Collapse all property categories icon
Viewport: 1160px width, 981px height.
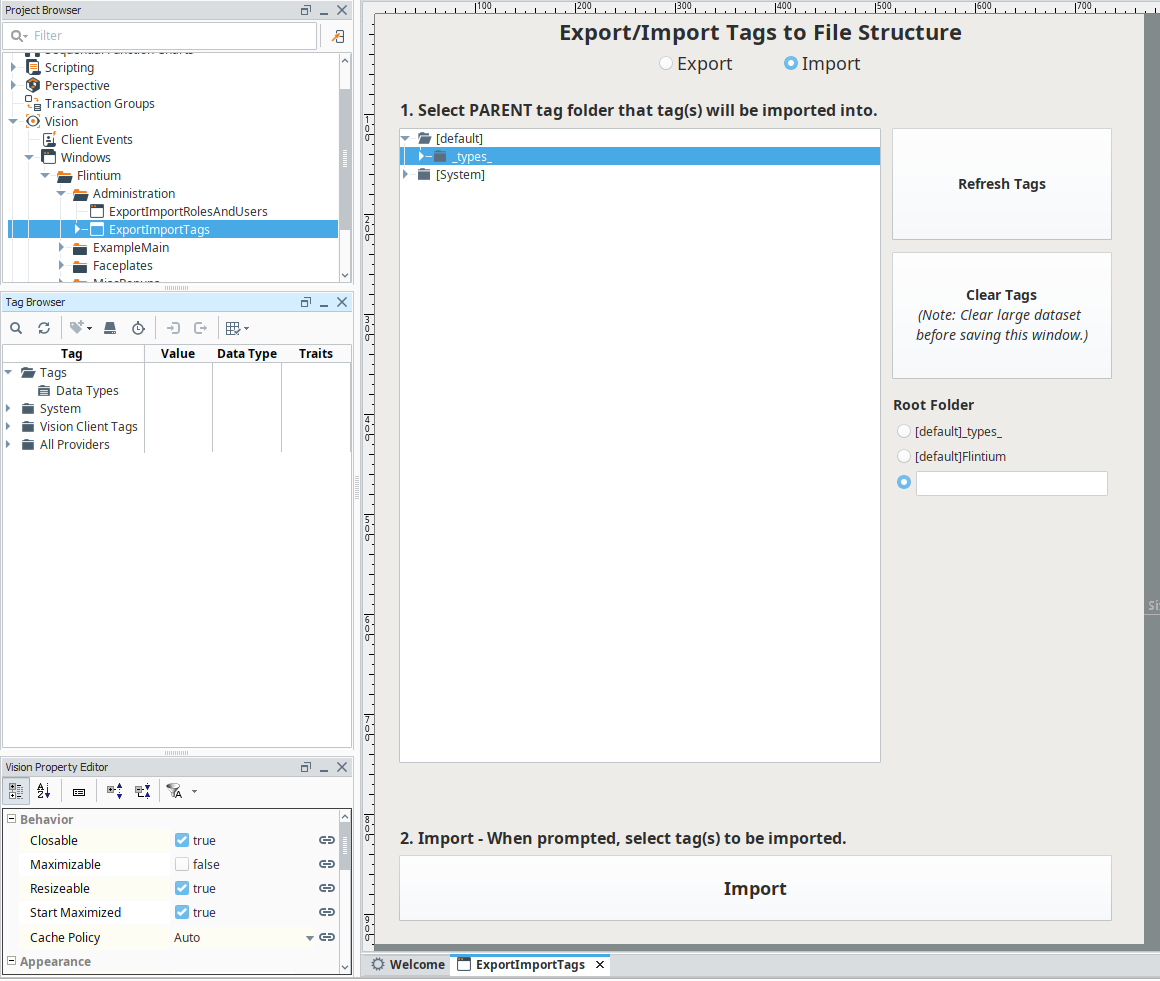[x=143, y=791]
